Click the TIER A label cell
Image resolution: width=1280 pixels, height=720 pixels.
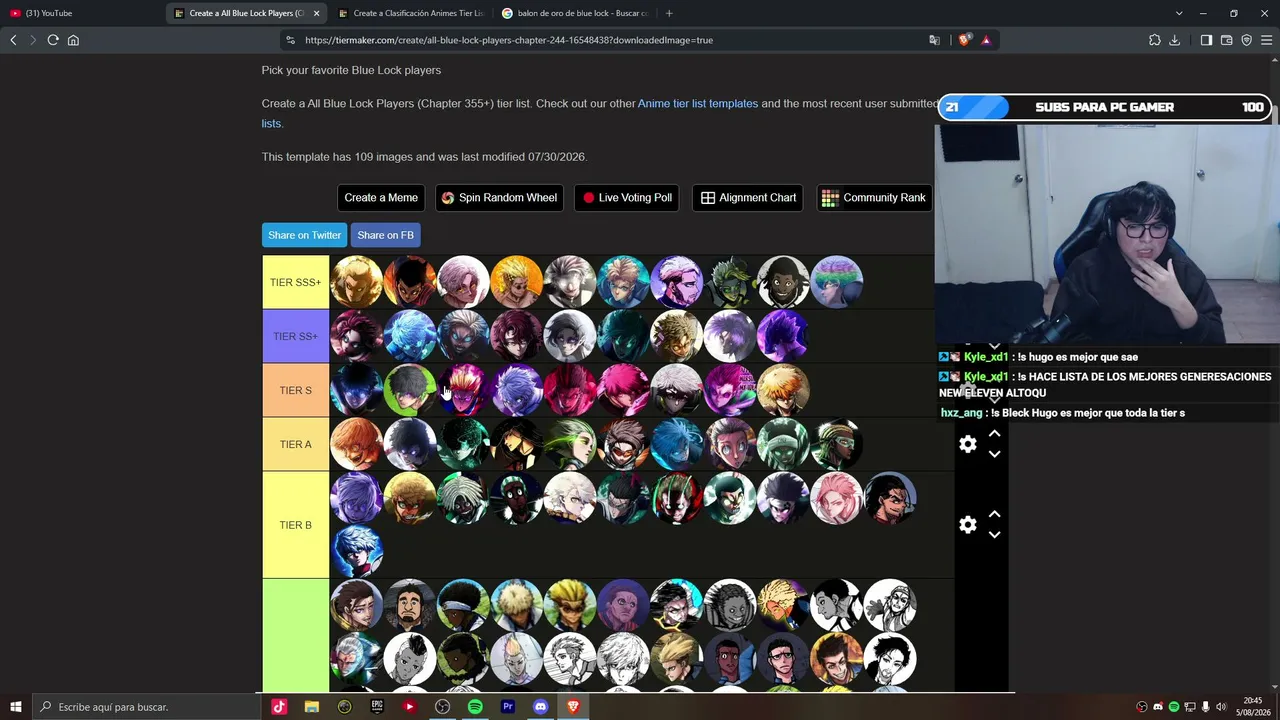point(296,444)
